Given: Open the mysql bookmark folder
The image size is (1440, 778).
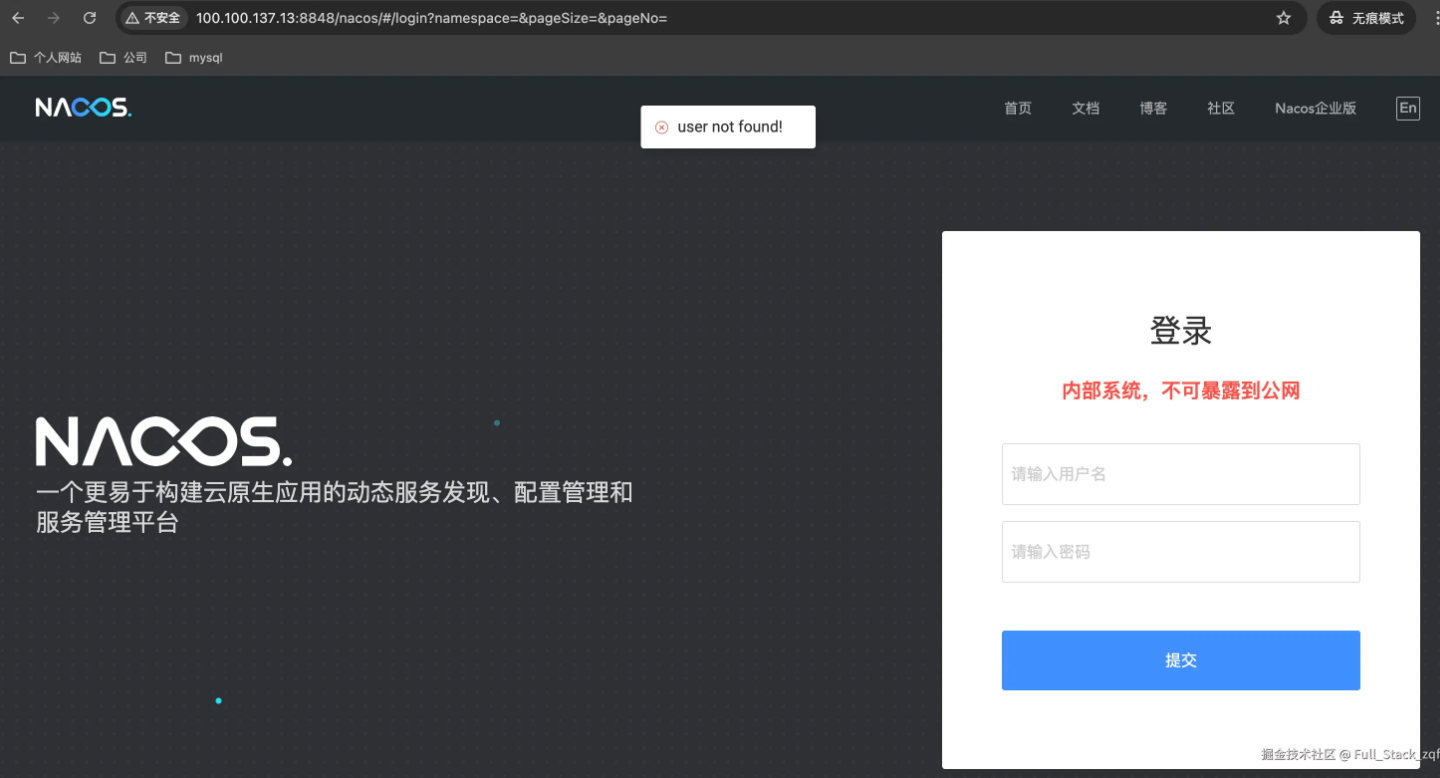Looking at the screenshot, I should pyautogui.click(x=194, y=58).
